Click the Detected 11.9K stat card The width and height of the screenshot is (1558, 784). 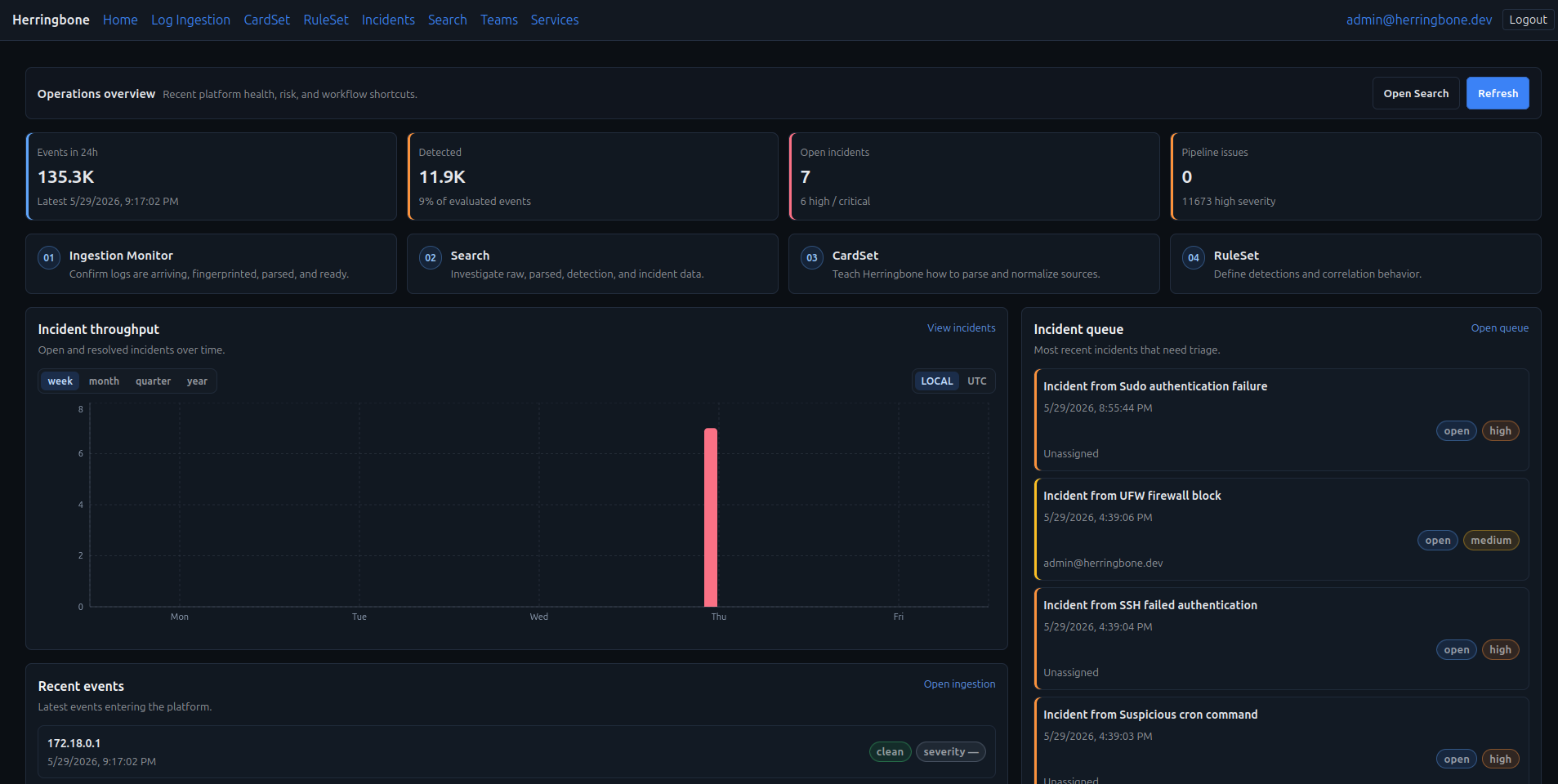click(592, 176)
